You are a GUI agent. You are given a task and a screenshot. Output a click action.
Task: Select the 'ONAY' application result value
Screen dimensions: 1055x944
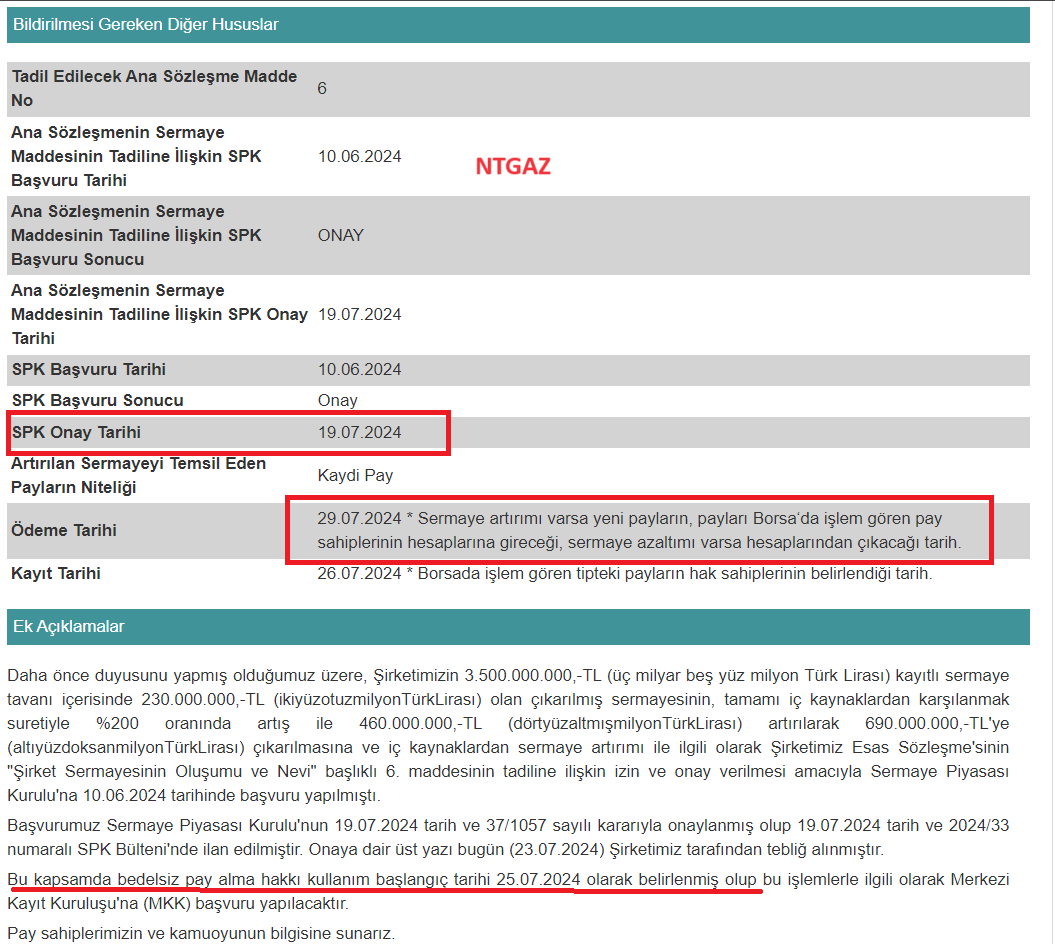[340, 235]
